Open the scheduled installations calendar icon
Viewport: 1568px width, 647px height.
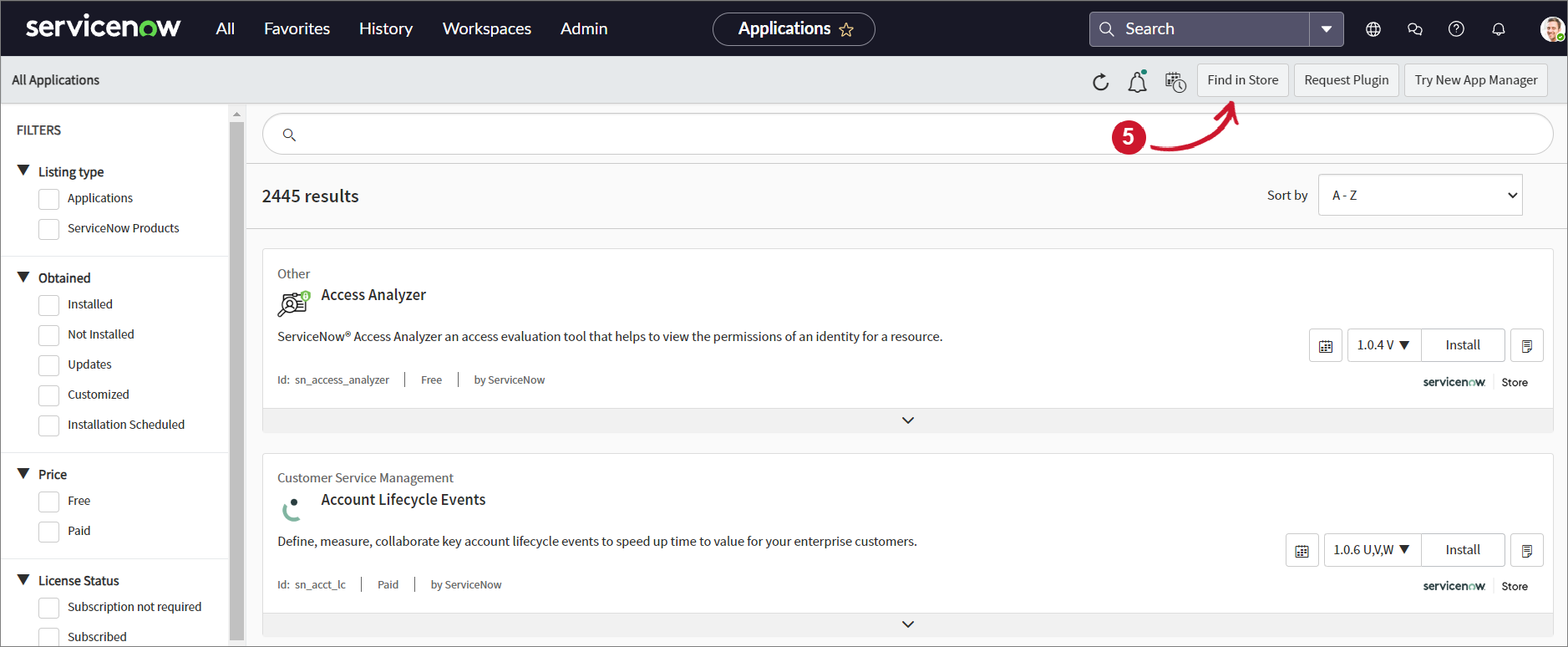tap(1175, 82)
